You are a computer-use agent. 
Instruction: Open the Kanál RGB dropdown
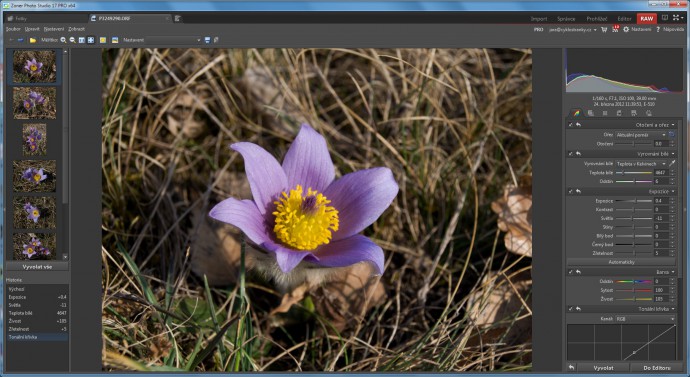pos(645,319)
